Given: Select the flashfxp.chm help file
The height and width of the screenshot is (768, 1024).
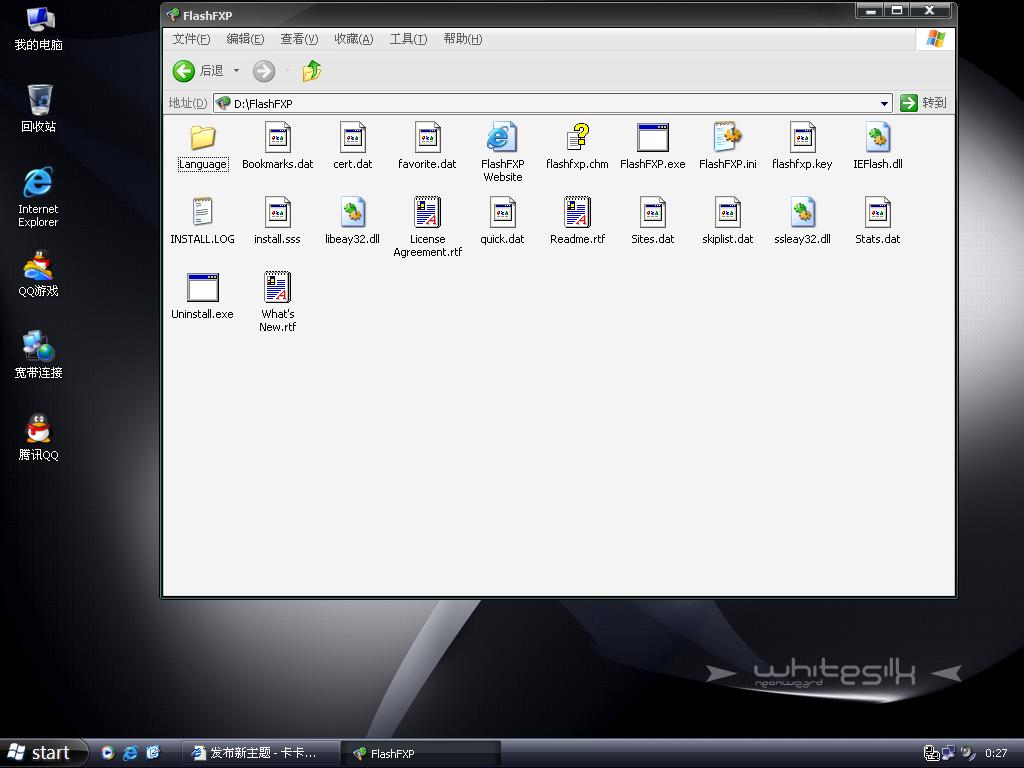Looking at the screenshot, I should point(577,139).
